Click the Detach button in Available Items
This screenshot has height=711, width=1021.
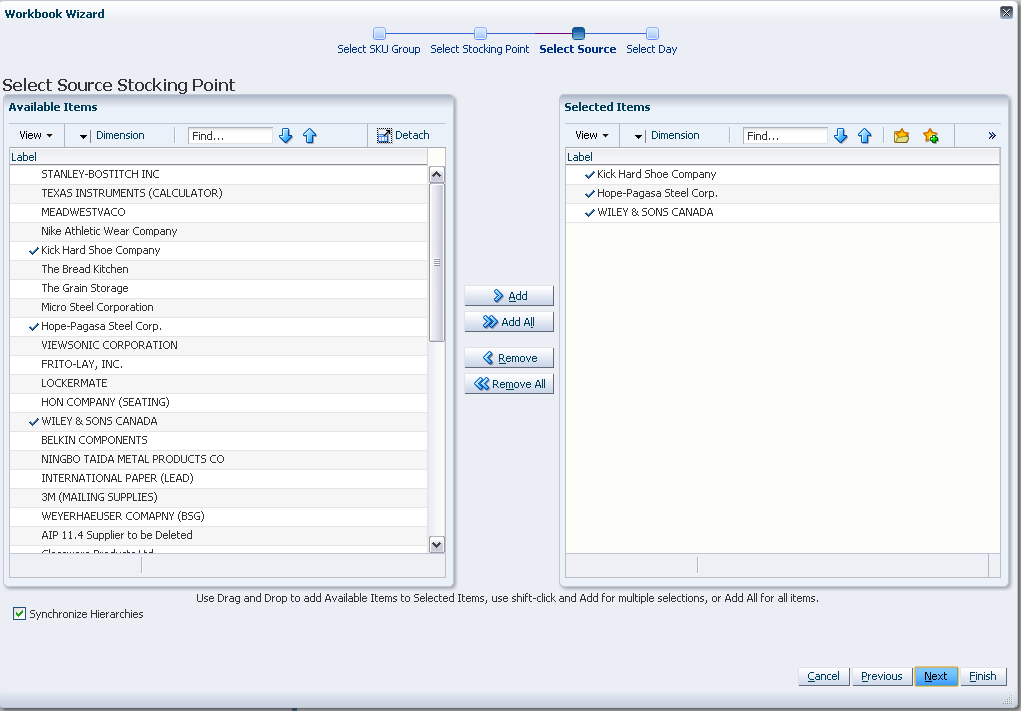click(403, 135)
